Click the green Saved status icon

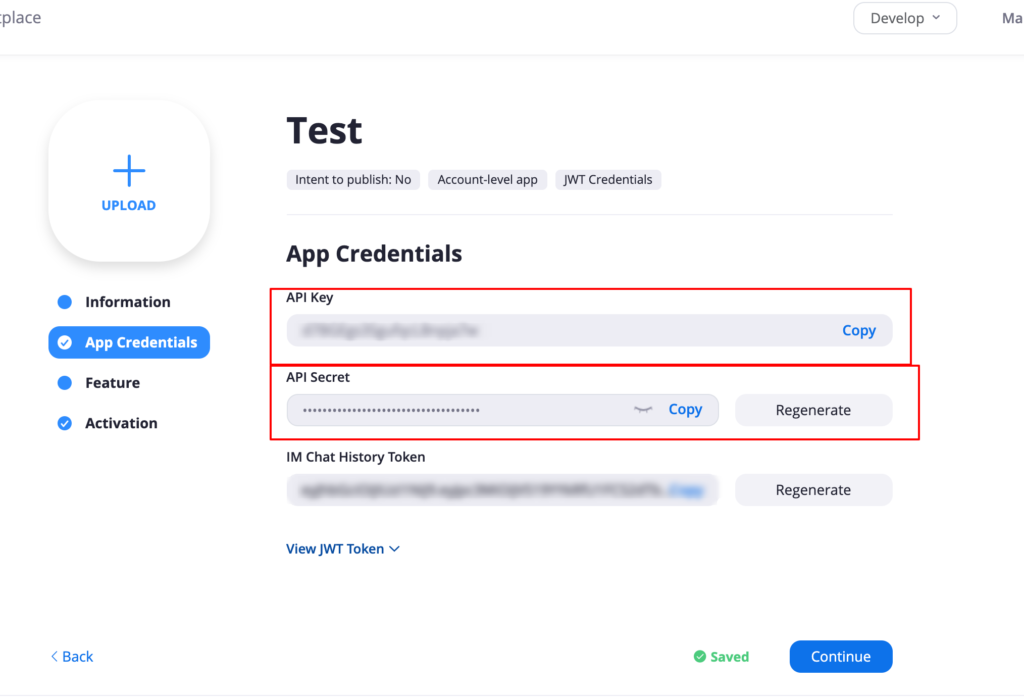pos(700,657)
